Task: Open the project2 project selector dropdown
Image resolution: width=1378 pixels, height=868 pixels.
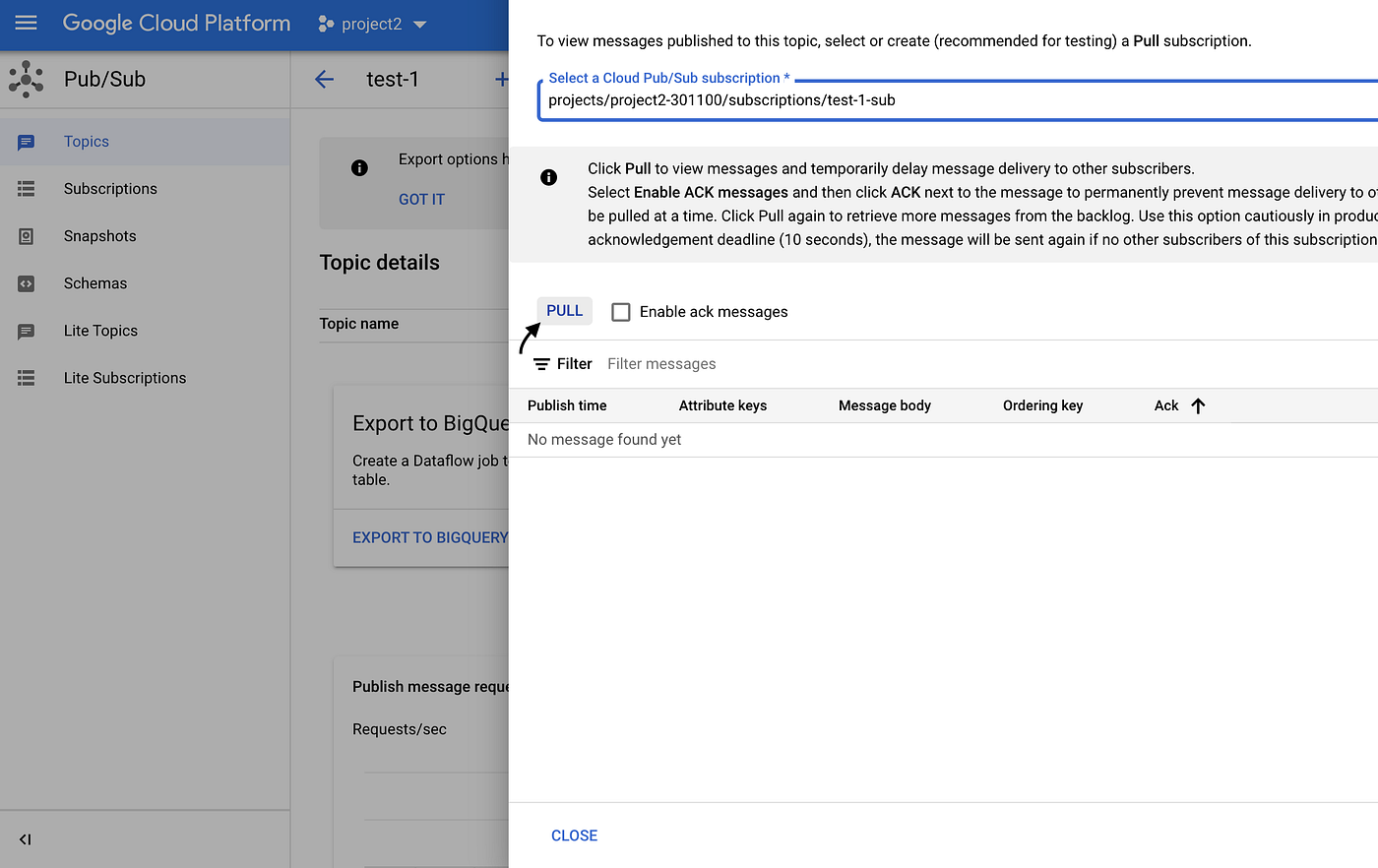Action: click(x=373, y=24)
